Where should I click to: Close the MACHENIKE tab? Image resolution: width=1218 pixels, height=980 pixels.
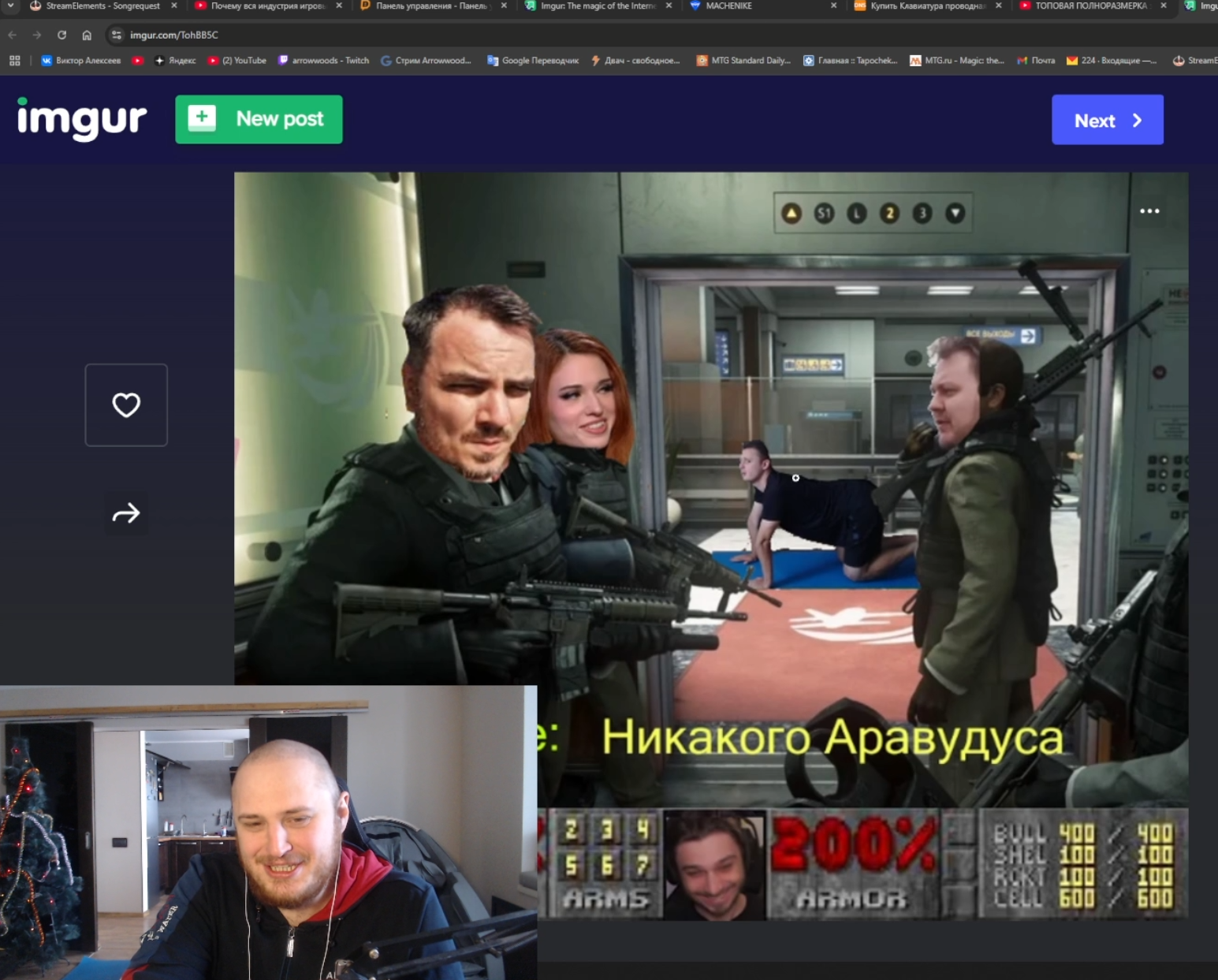[833, 6]
